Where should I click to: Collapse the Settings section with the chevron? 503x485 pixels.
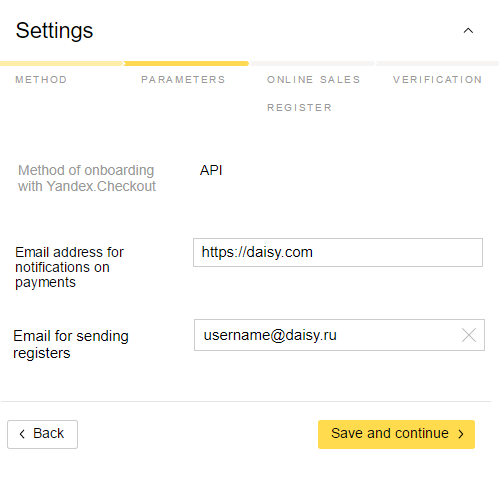[x=468, y=31]
